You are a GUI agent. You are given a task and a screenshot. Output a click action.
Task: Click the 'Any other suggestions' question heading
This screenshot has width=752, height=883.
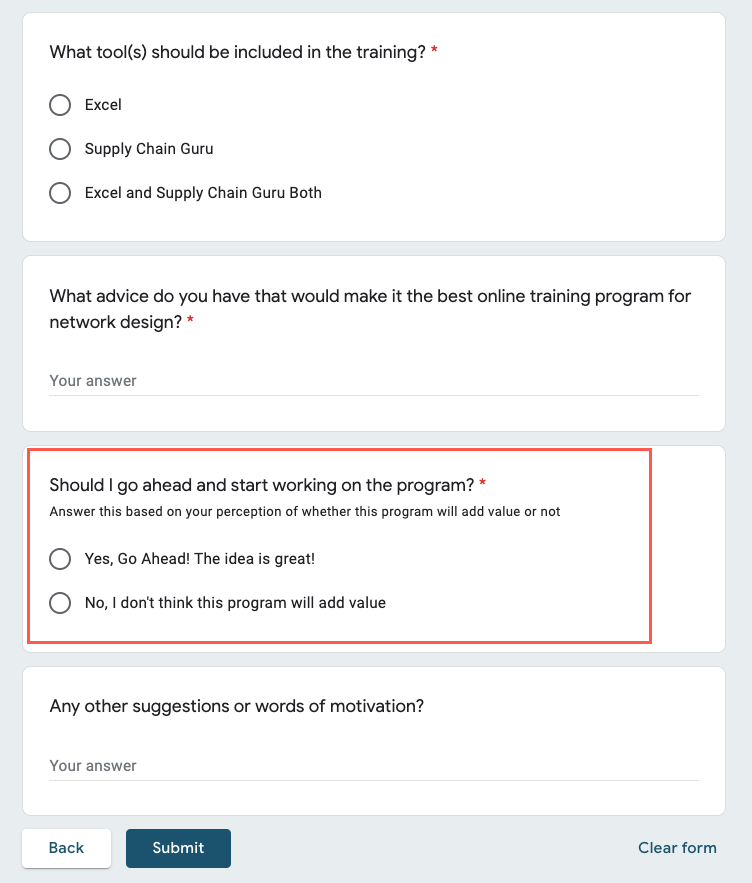[236, 706]
